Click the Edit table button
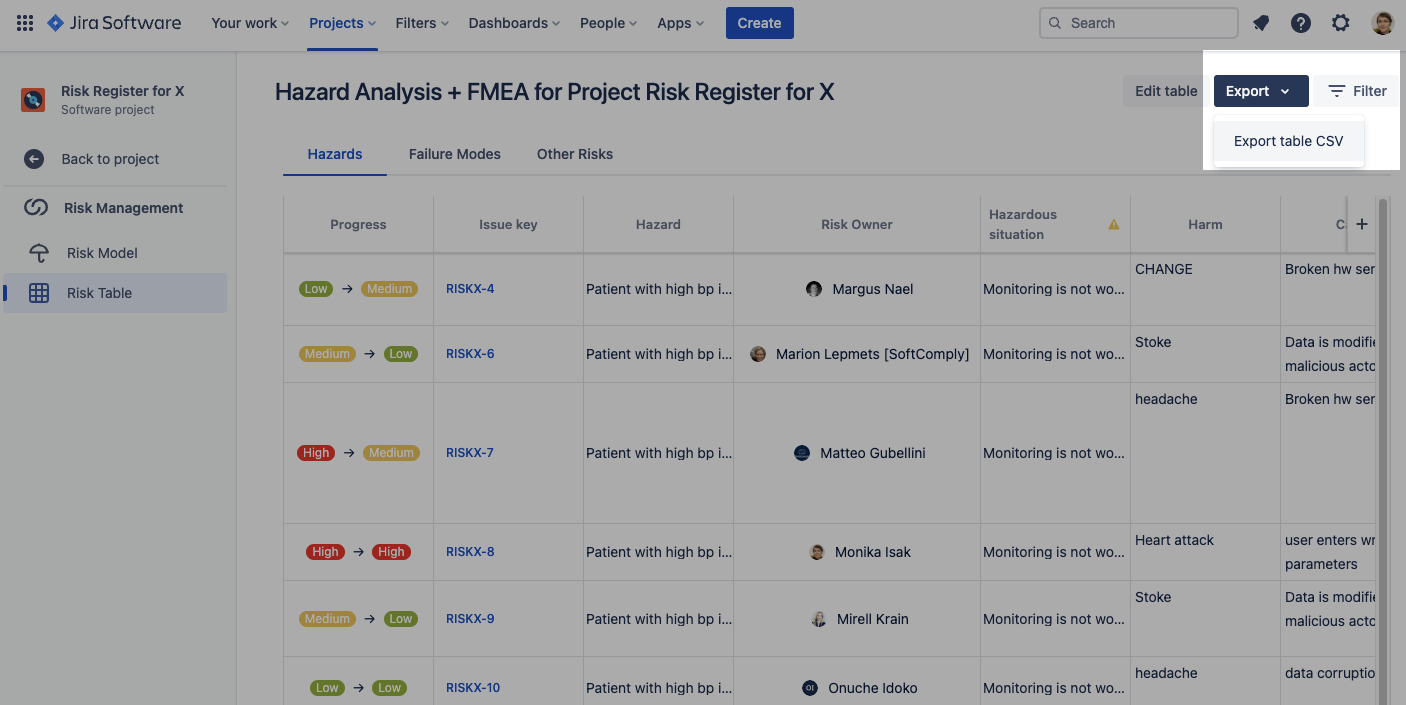Screen dimensions: 1406x705 pos(1164,90)
